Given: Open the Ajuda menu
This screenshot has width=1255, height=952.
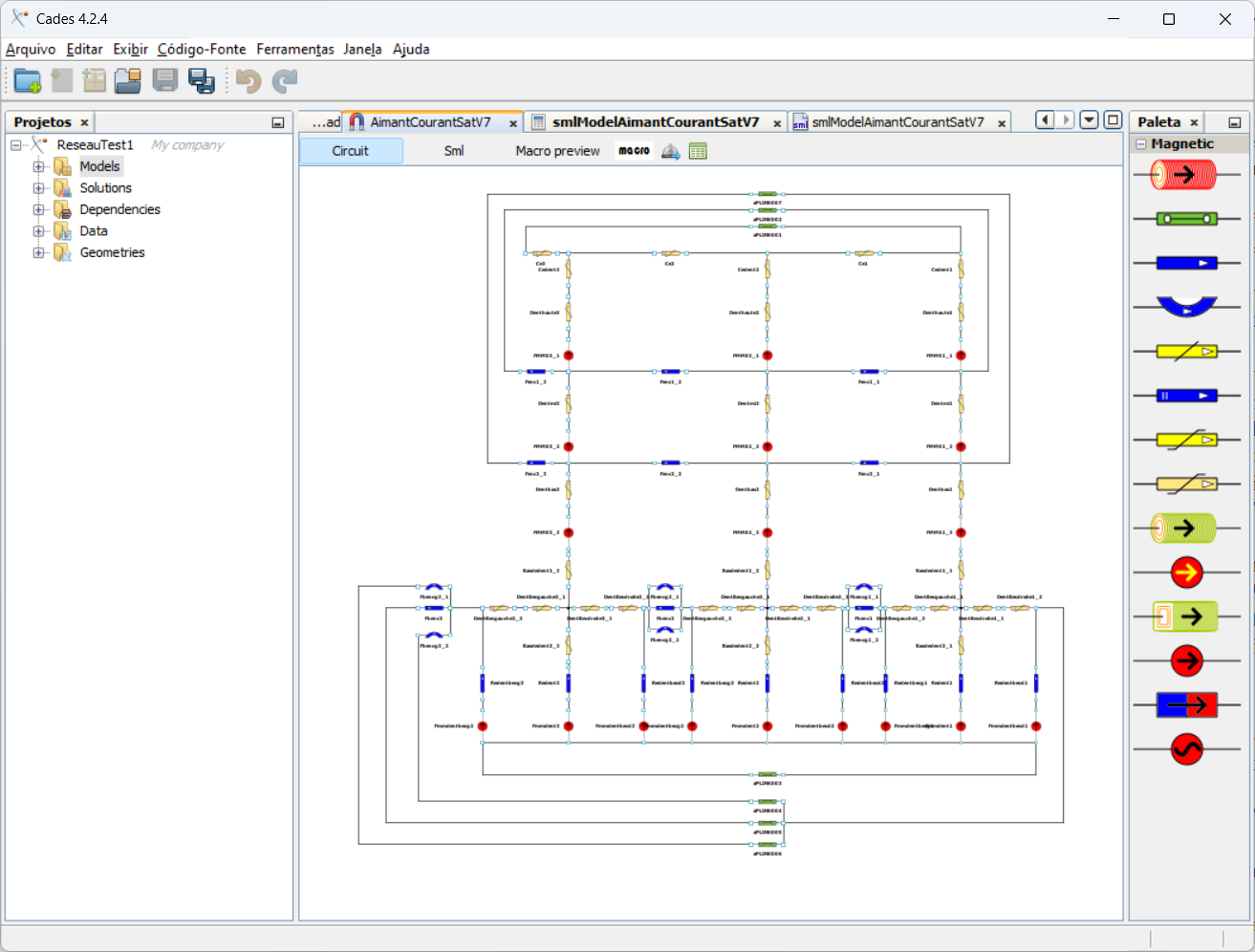Looking at the screenshot, I should tap(411, 50).
